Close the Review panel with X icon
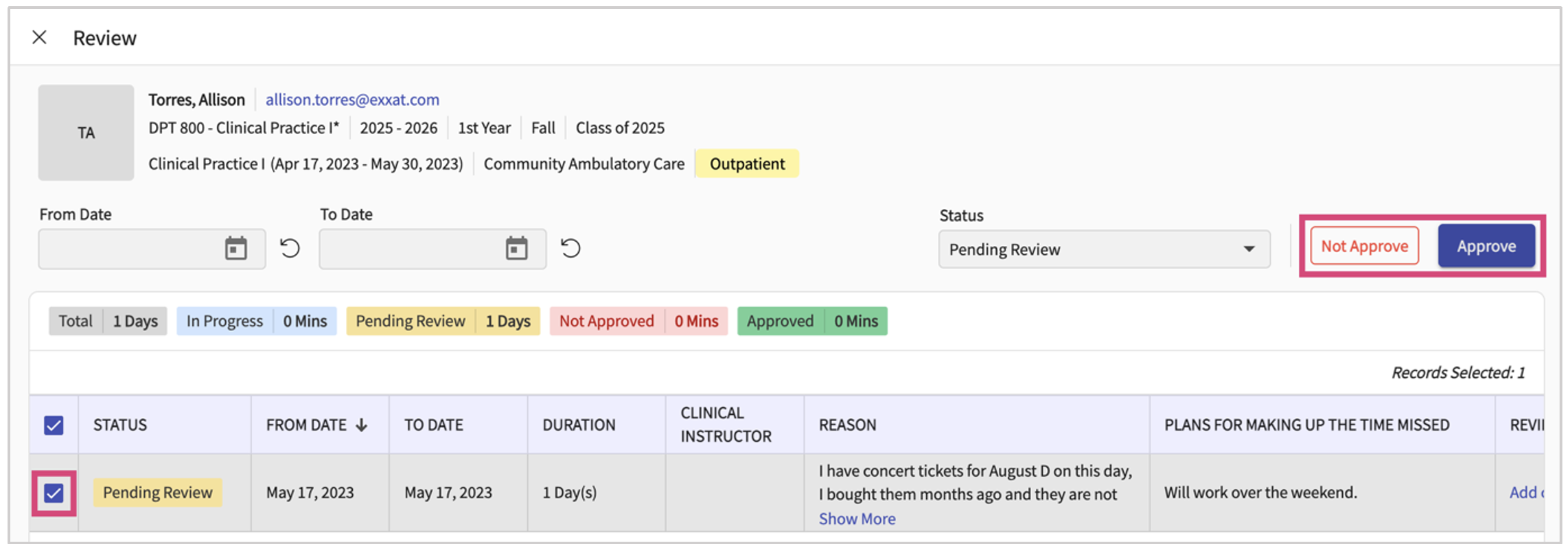Screen dimensions: 1568x551 click(40, 37)
